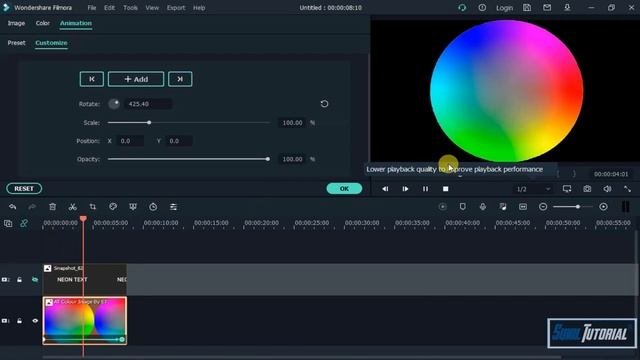Go to next keyframe button

tap(180, 79)
